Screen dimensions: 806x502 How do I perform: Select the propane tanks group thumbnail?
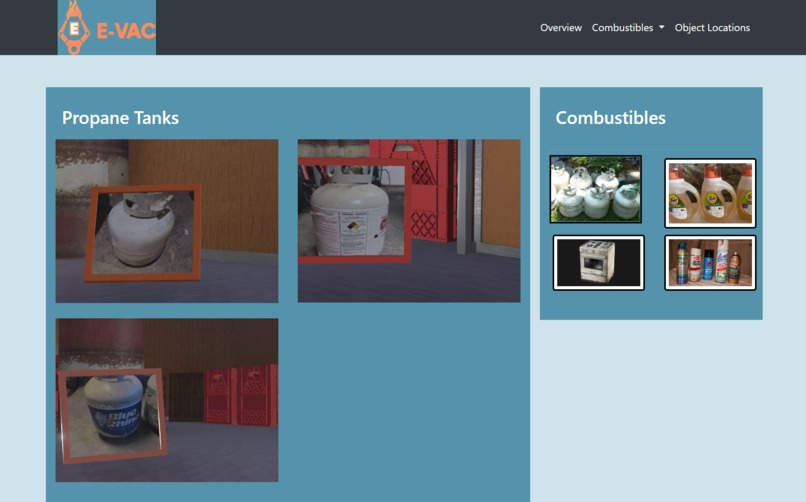[x=596, y=189]
